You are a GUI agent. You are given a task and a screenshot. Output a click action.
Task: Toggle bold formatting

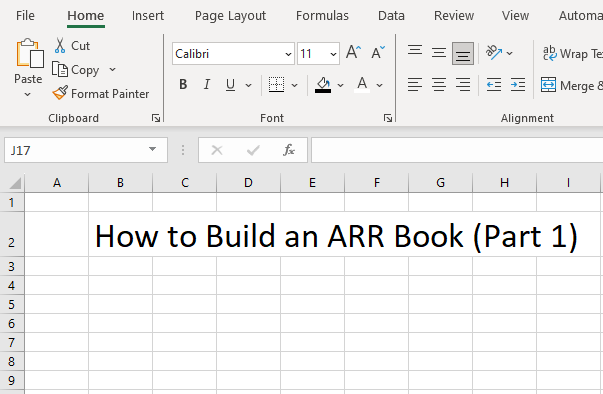(x=183, y=85)
